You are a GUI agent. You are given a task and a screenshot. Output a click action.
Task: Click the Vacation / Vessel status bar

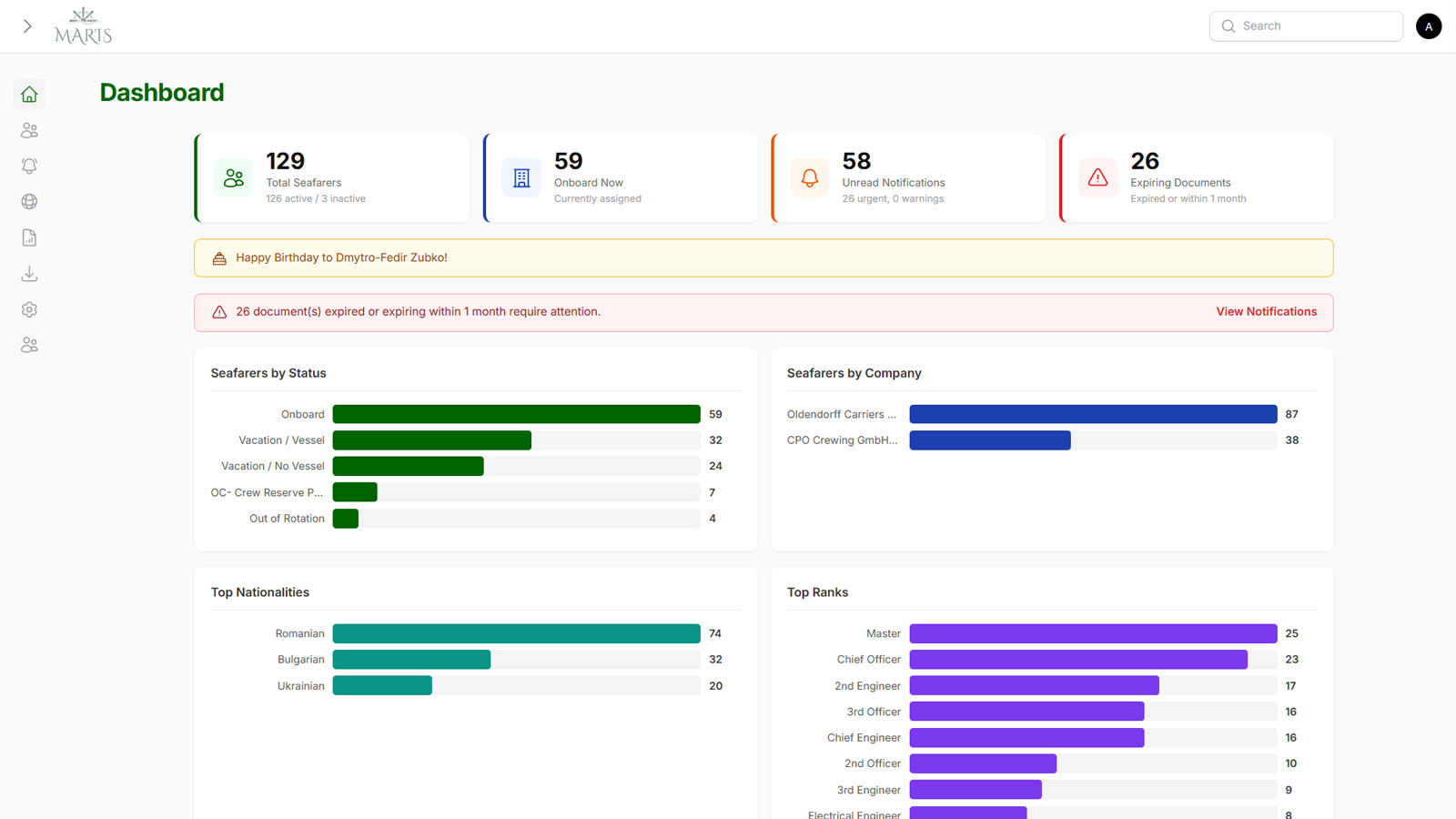point(432,440)
